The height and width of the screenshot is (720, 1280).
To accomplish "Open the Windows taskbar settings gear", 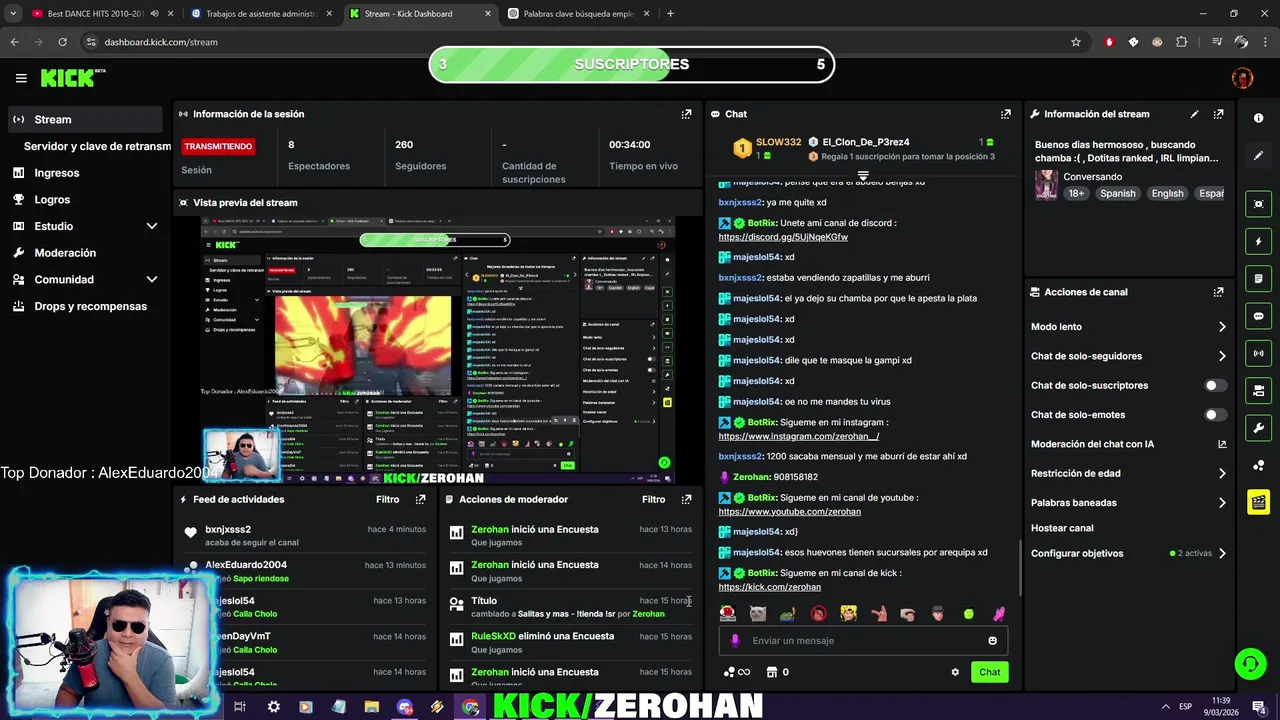I will tap(273, 707).
